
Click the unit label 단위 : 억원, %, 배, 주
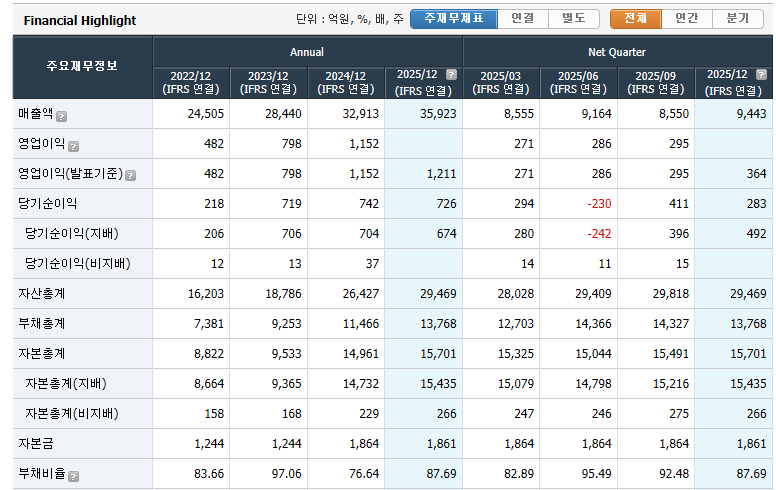[x=349, y=19]
